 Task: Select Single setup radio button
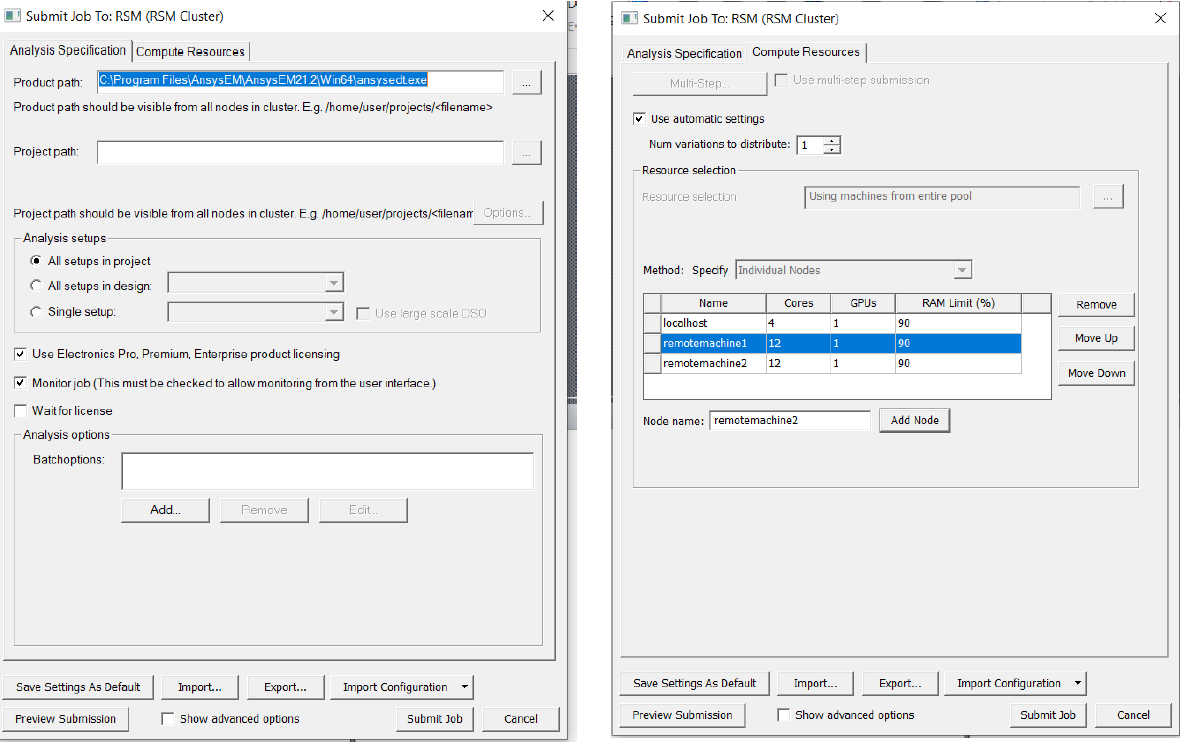(x=36, y=312)
